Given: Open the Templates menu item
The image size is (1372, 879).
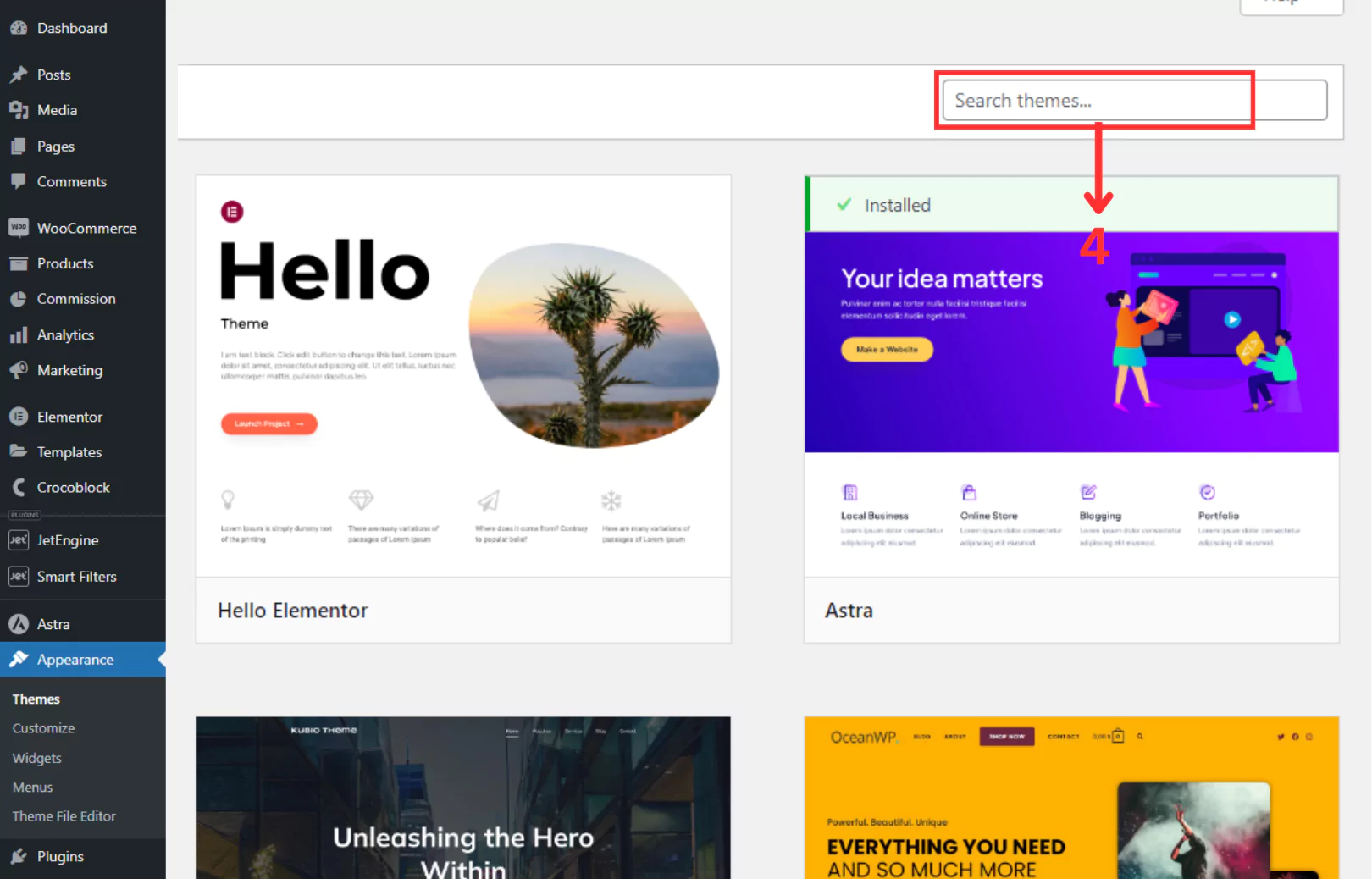Looking at the screenshot, I should point(83,452).
